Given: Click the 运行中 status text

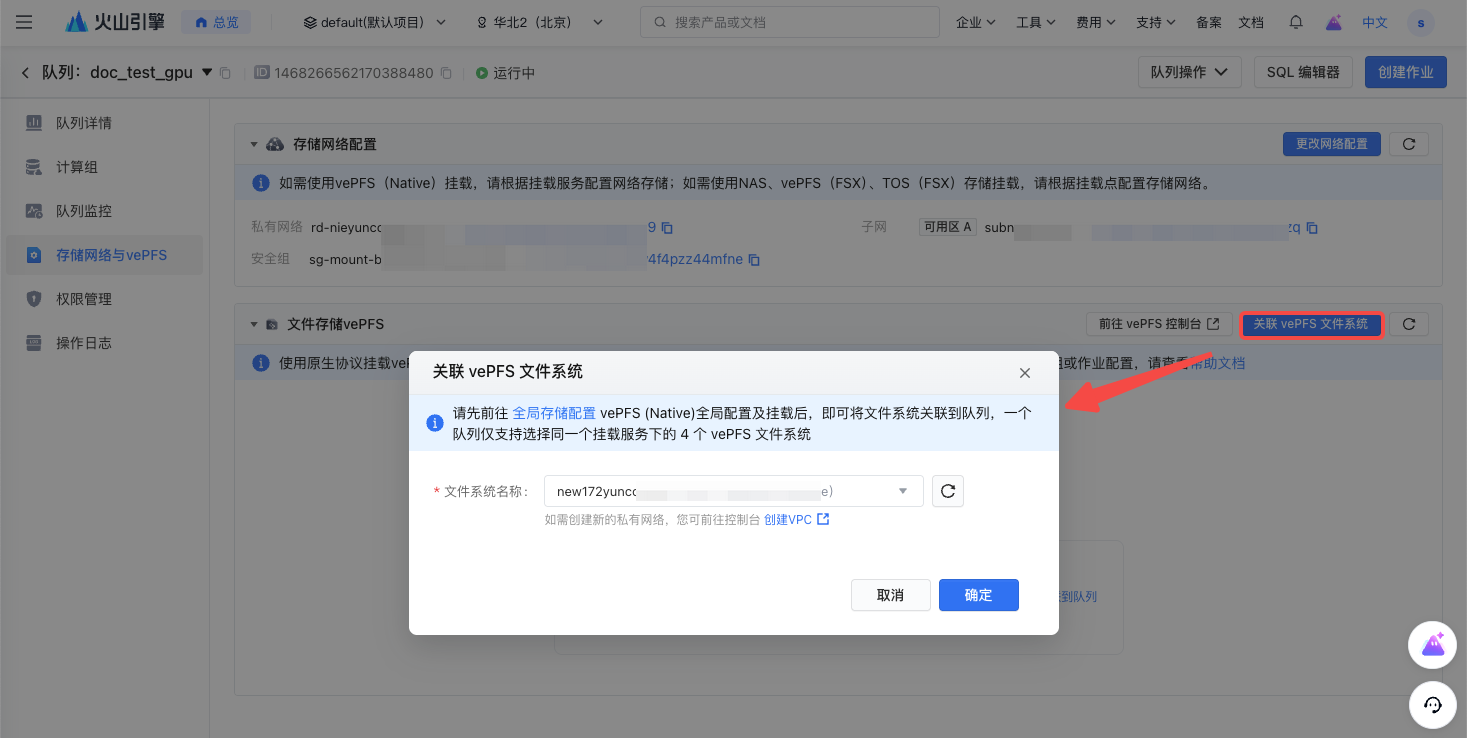Looking at the screenshot, I should click(x=514, y=73).
